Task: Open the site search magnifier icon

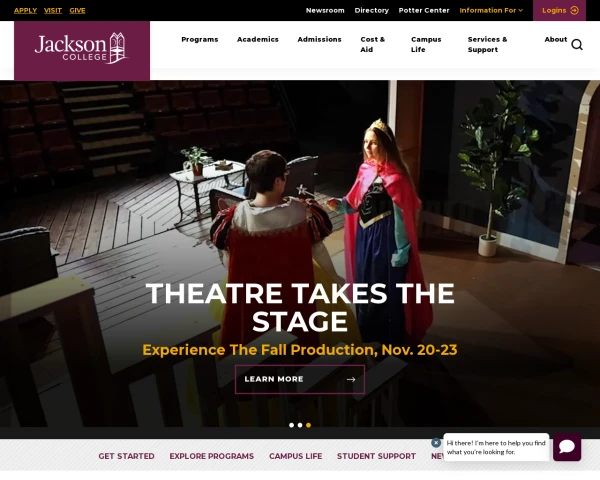Action: coord(577,45)
